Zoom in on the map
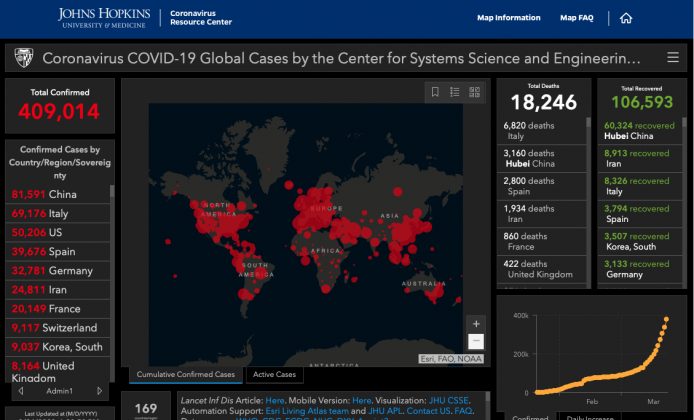Viewport: 694px width, 420px height. (476, 324)
